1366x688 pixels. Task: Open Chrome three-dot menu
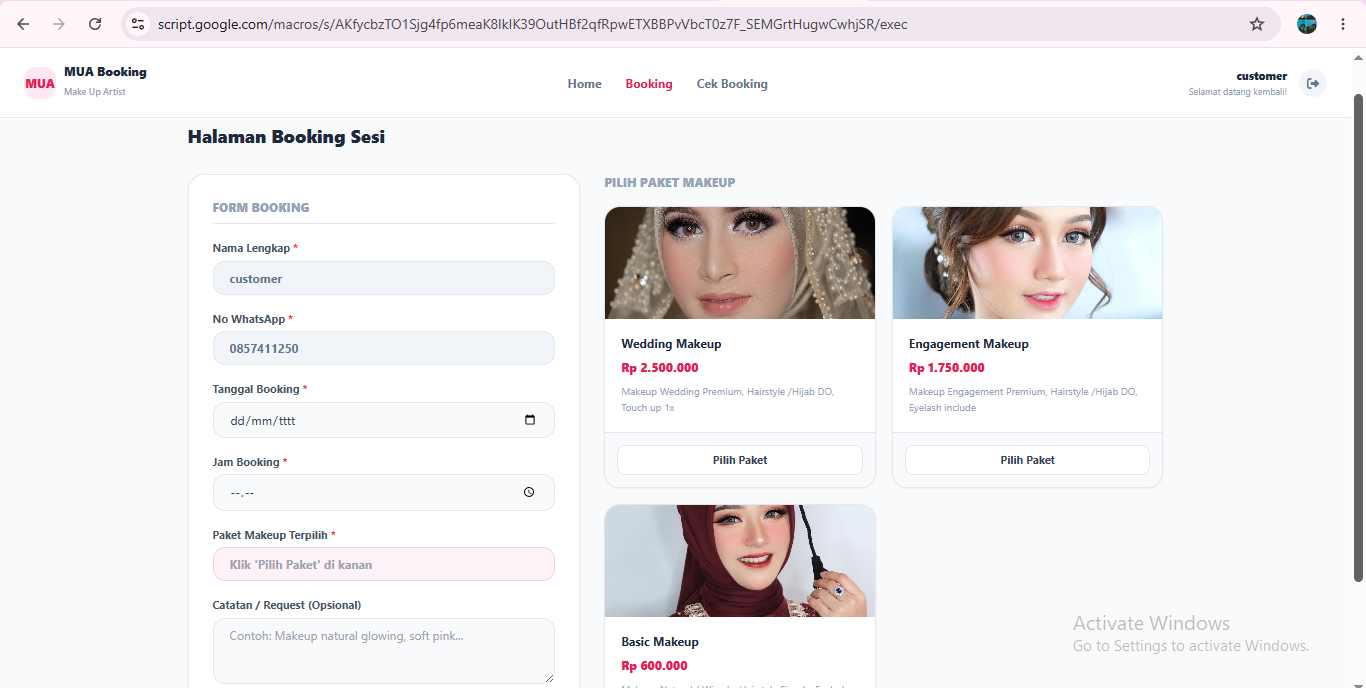[1343, 24]
